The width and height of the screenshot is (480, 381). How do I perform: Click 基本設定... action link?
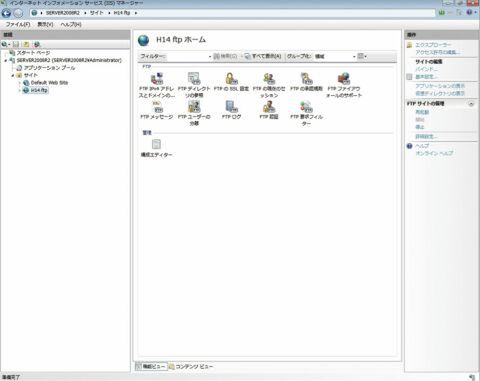pos(426,77)
